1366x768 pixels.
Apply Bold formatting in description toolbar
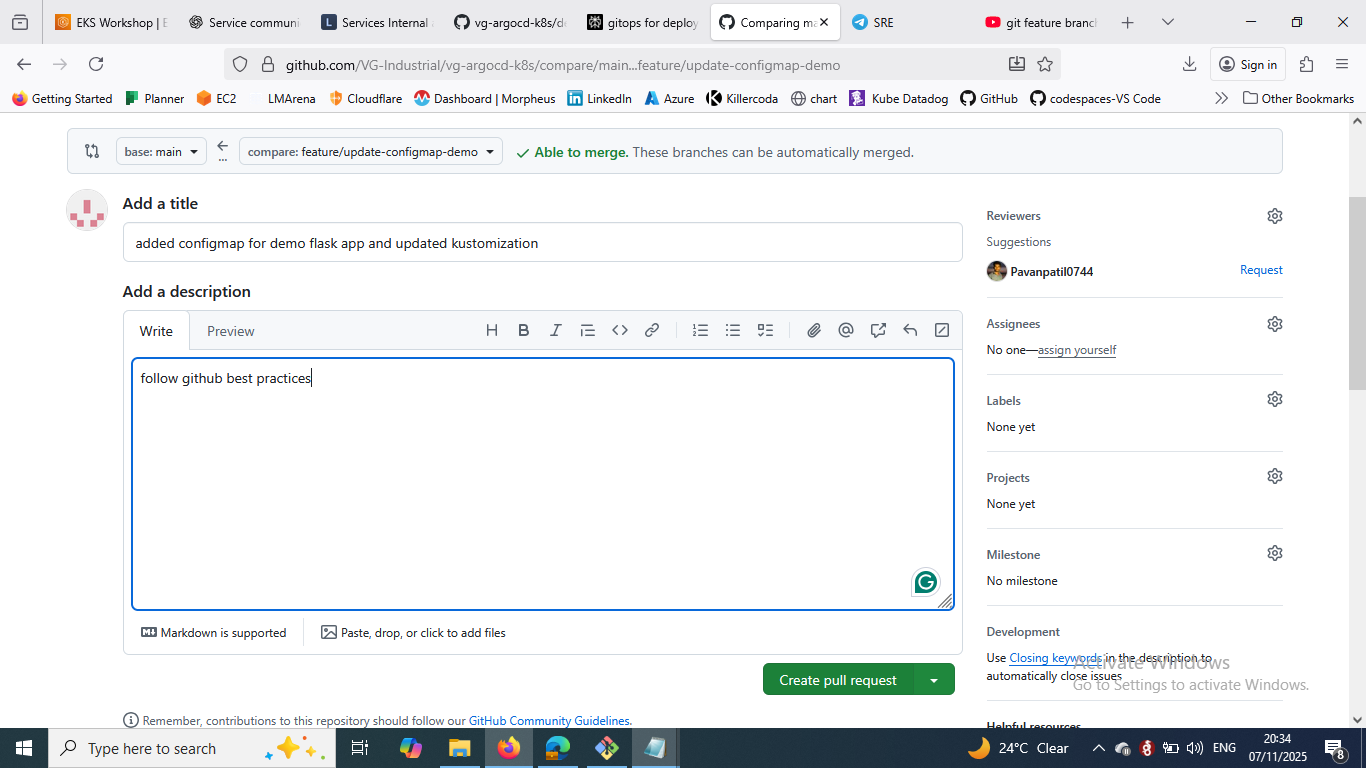(x=523, y=330)
